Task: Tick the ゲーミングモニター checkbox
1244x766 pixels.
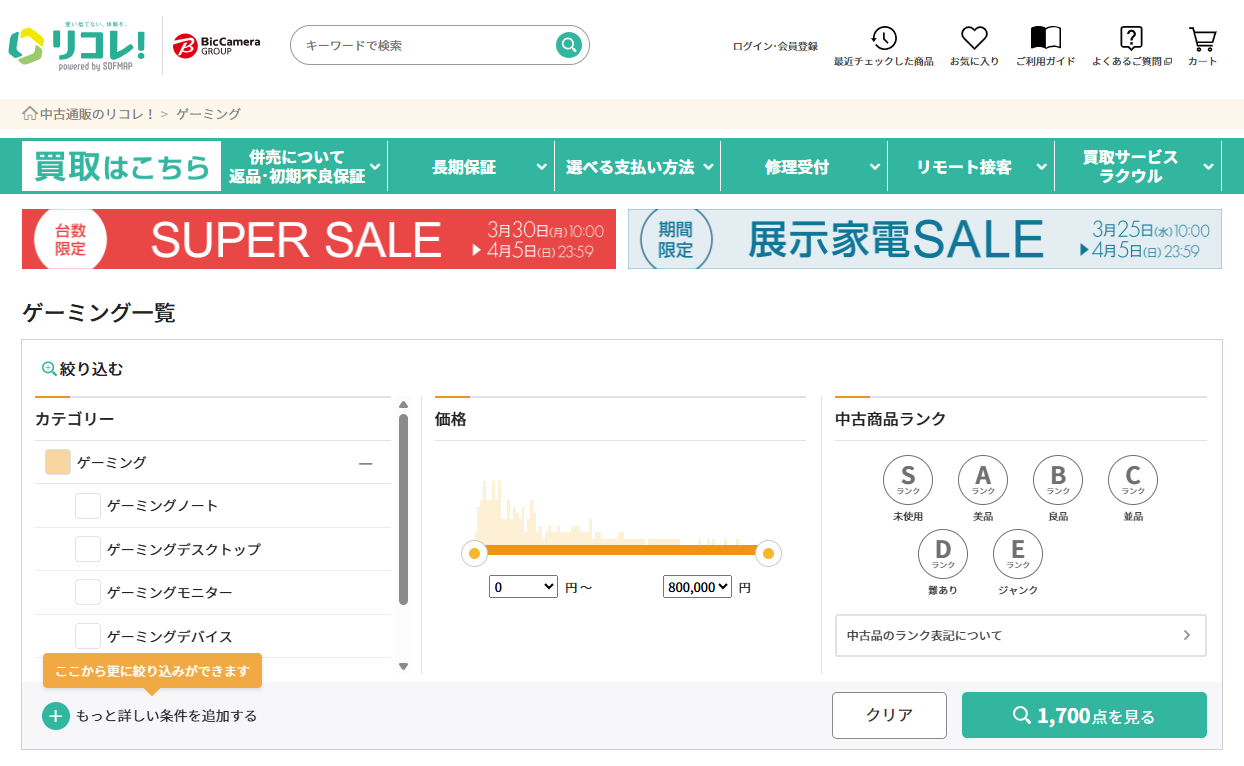Action: pyautogui.click(x=88, y=593)
